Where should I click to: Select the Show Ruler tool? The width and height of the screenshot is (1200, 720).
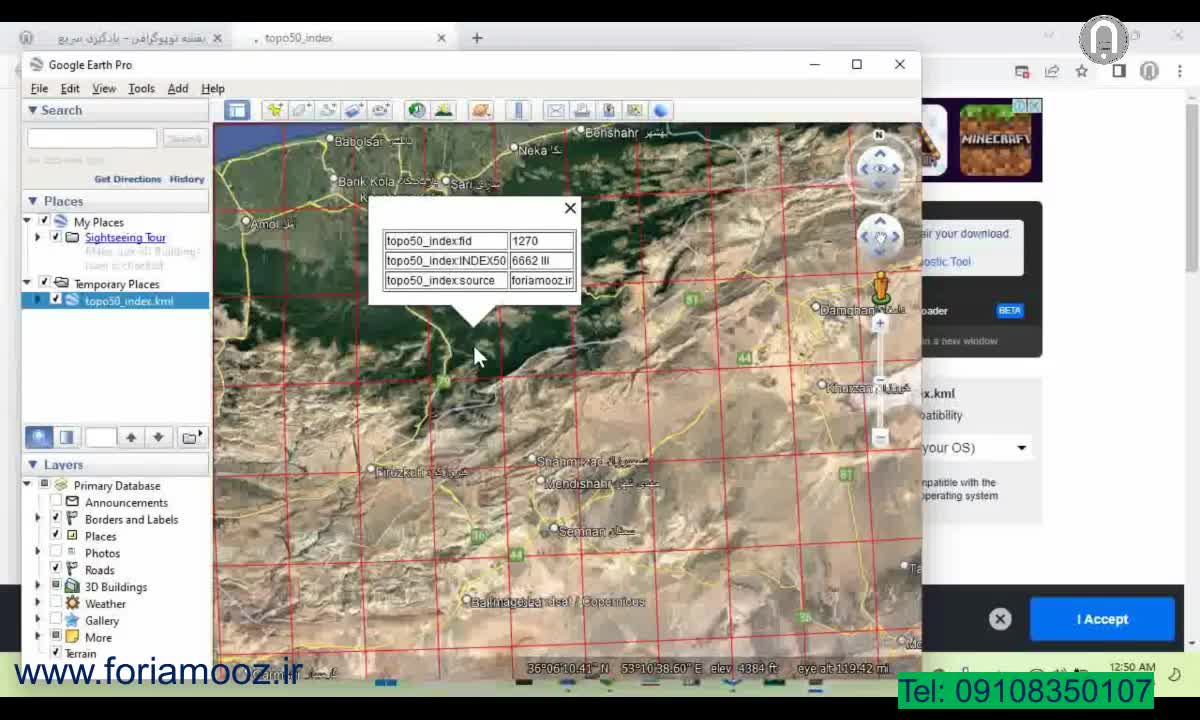point(518,111)
